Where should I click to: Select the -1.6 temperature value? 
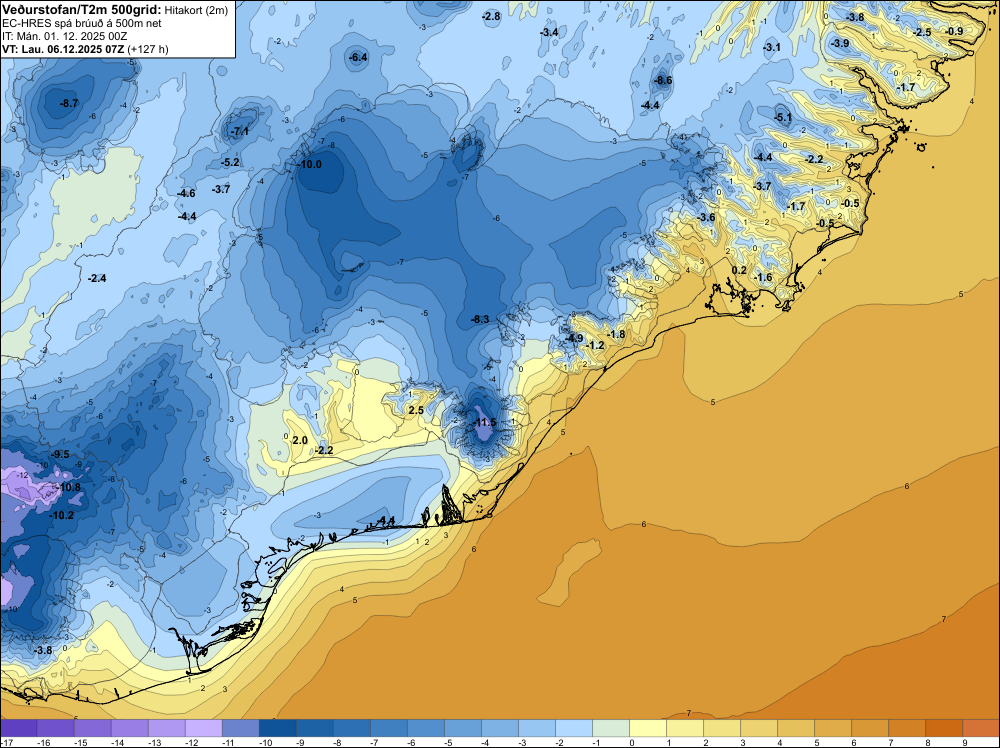coord(763,277)
